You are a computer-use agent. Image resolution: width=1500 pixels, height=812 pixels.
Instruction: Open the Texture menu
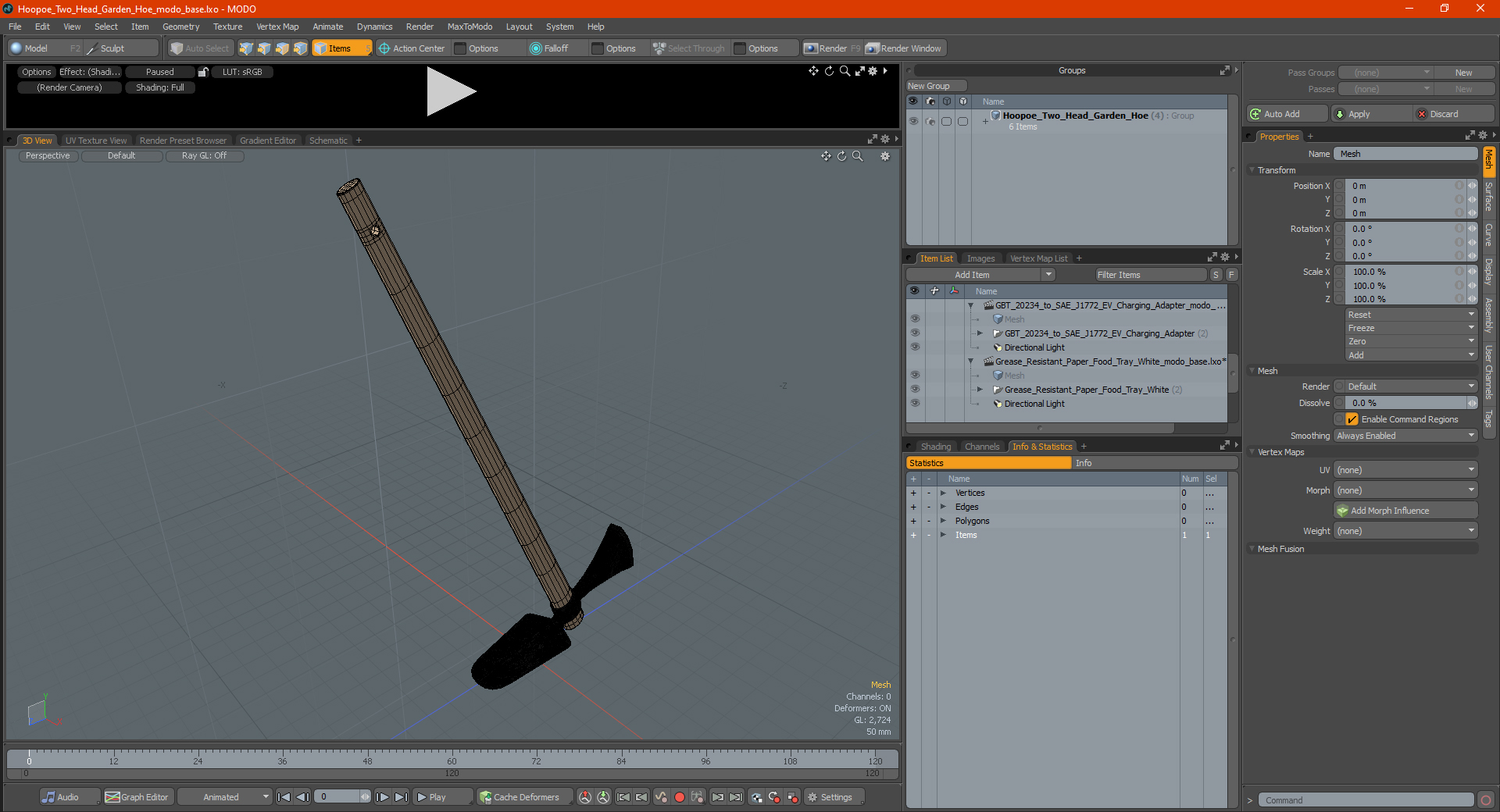(x=227, y=27)
